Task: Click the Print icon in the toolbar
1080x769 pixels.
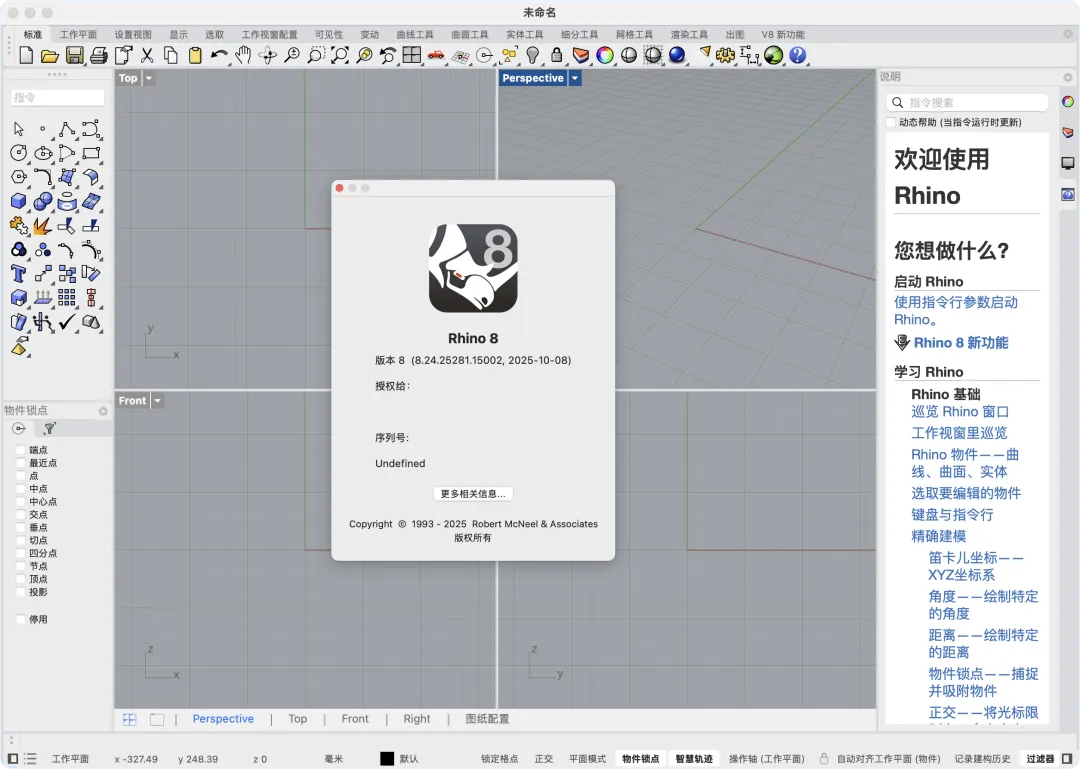Action: (x=98, y=56)
